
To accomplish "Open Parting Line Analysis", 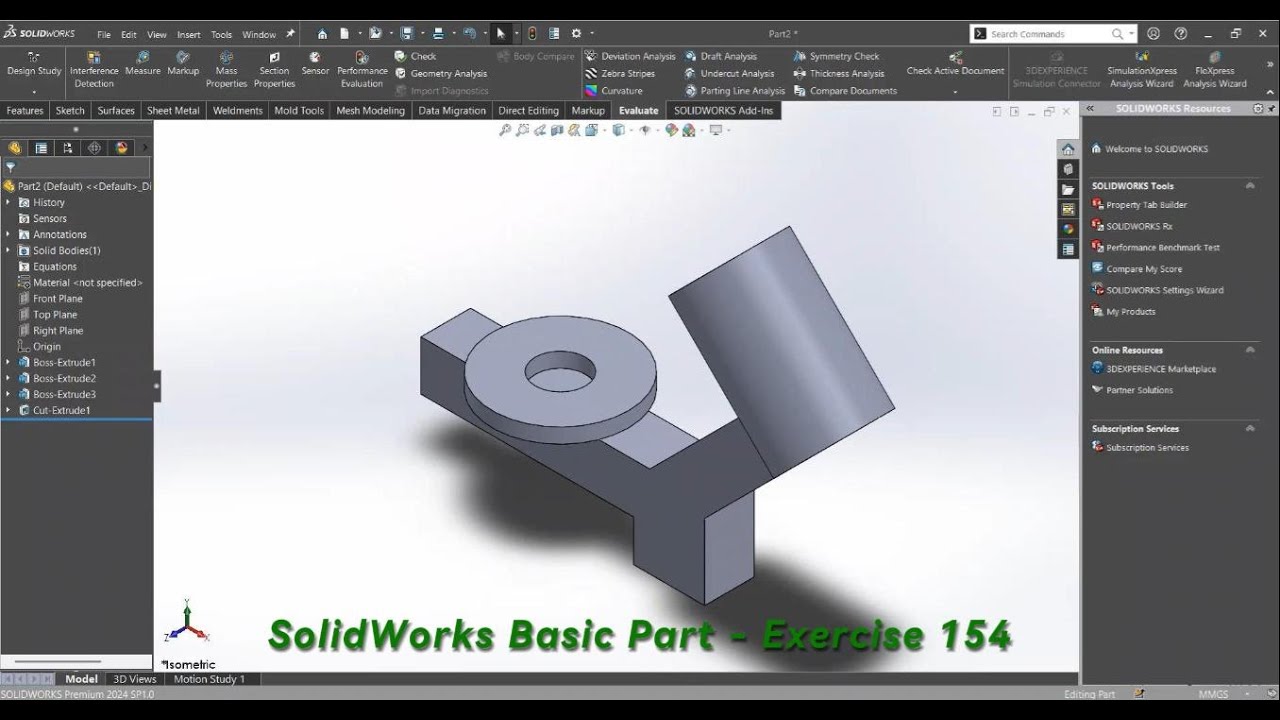I will coord(735,90).
